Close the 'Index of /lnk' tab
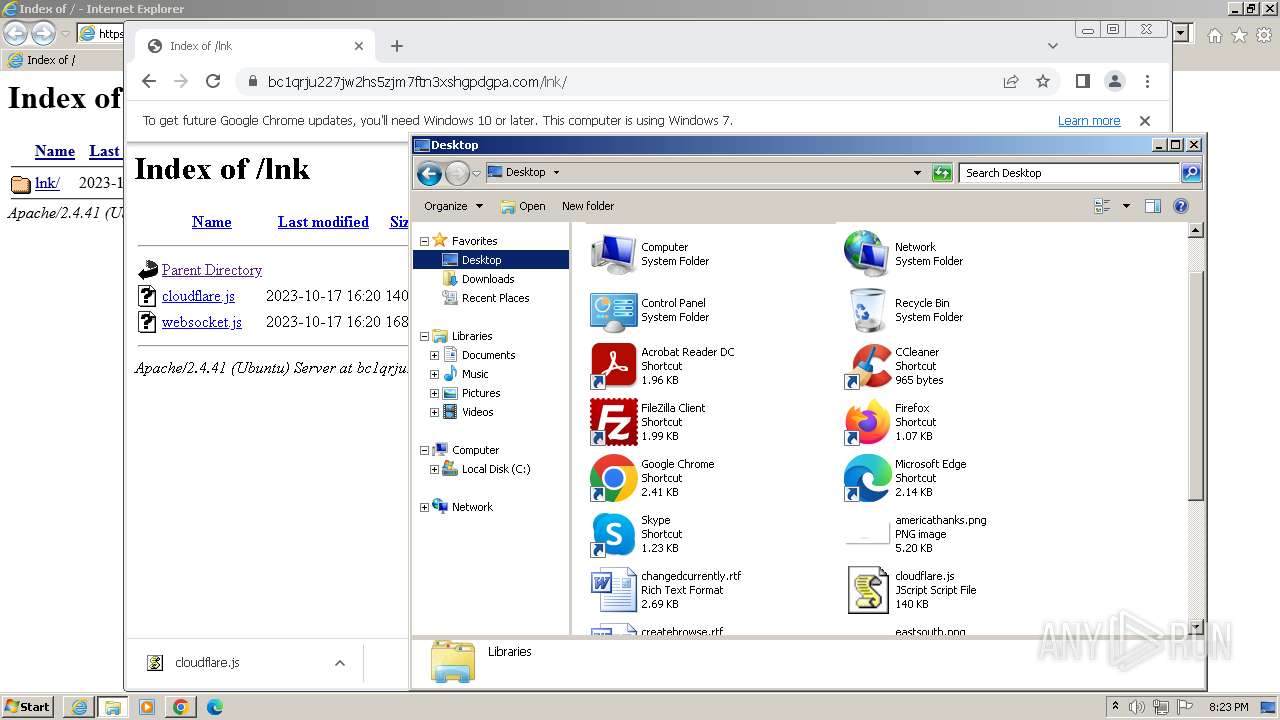 point(359,46)
